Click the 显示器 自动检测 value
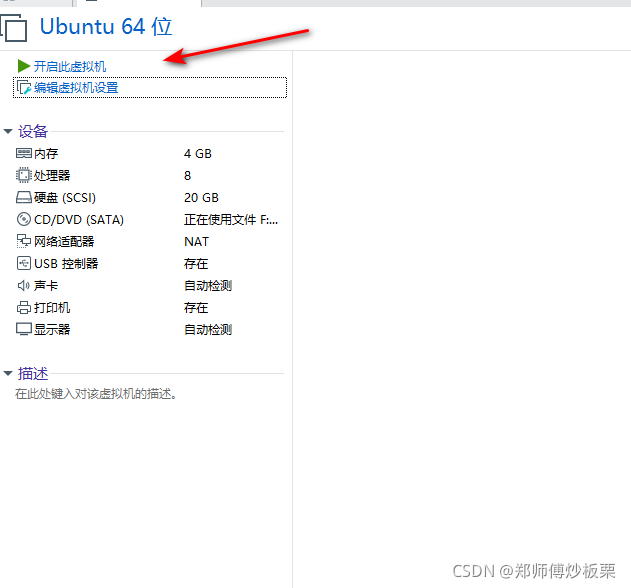Viewport: 631px width, 588px height. point(208,330)
